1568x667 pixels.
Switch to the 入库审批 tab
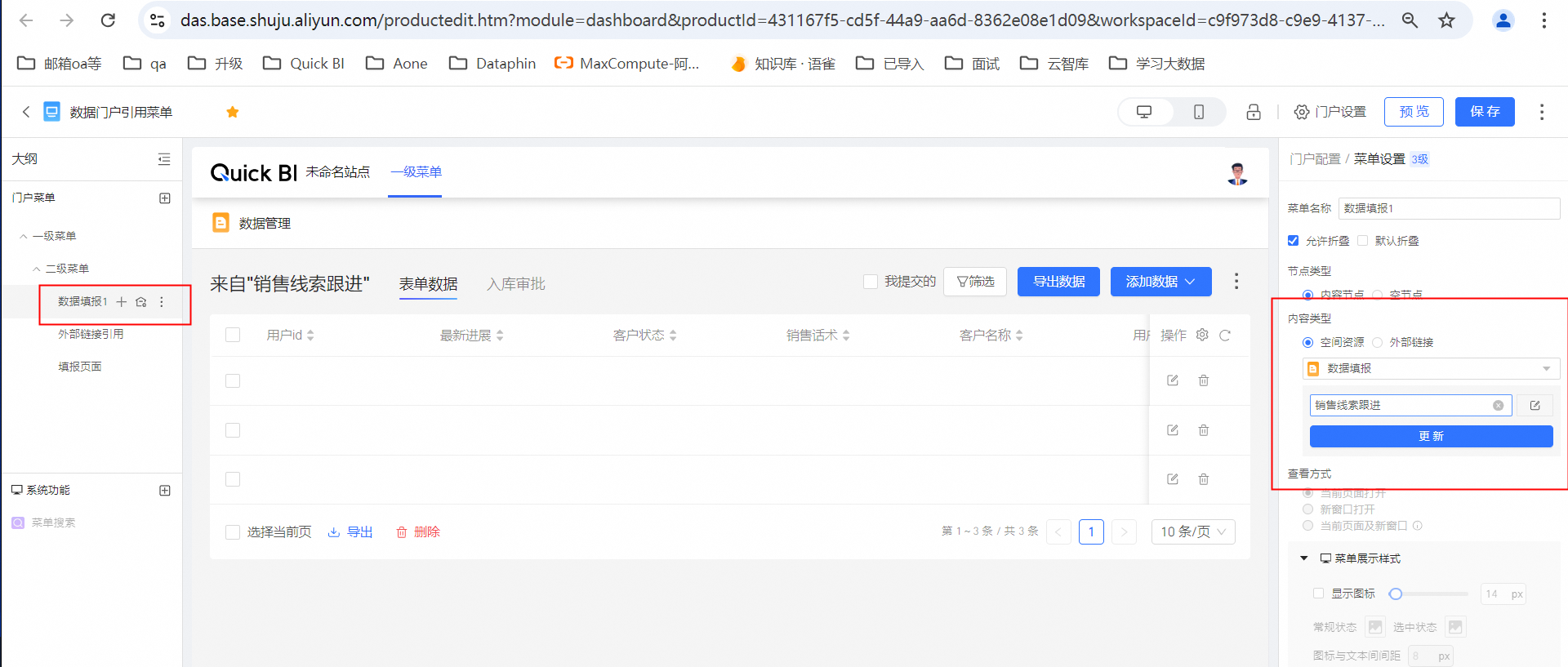point(515,284)
